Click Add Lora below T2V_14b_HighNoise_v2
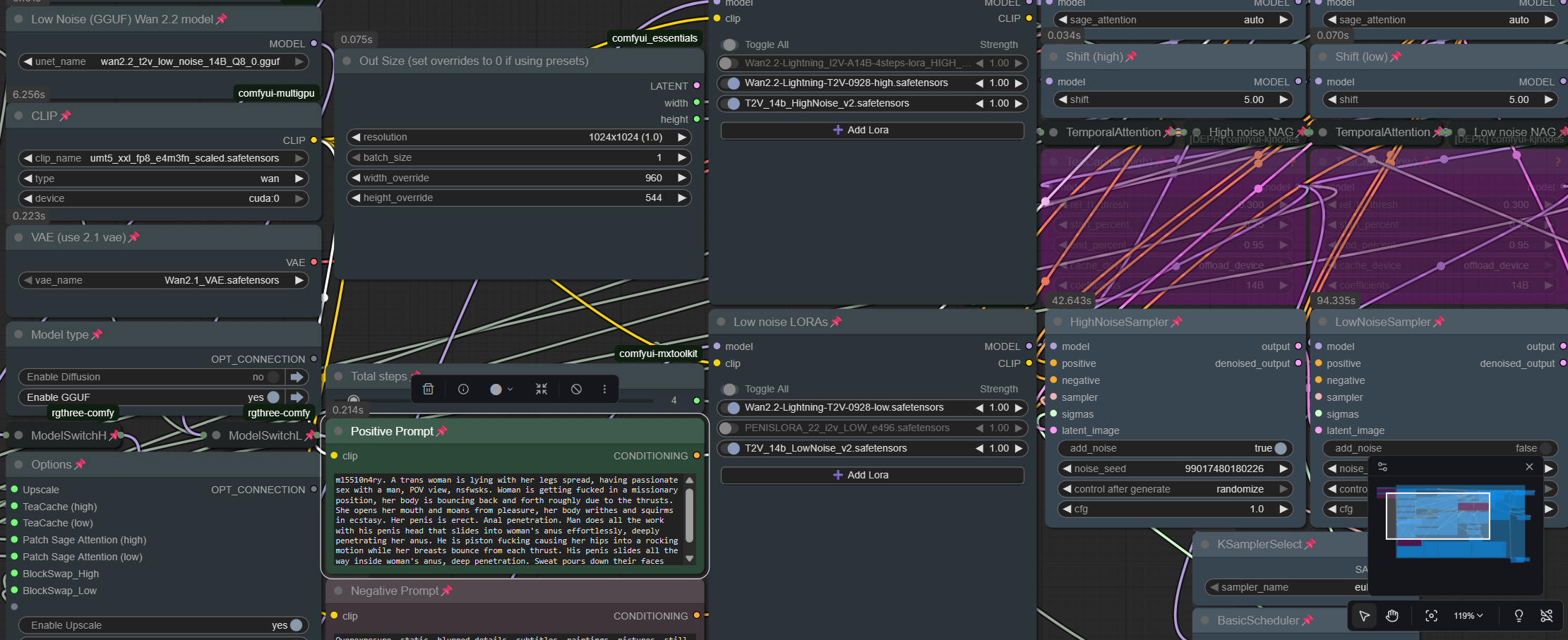1568x640 pixels. (873, 131)
